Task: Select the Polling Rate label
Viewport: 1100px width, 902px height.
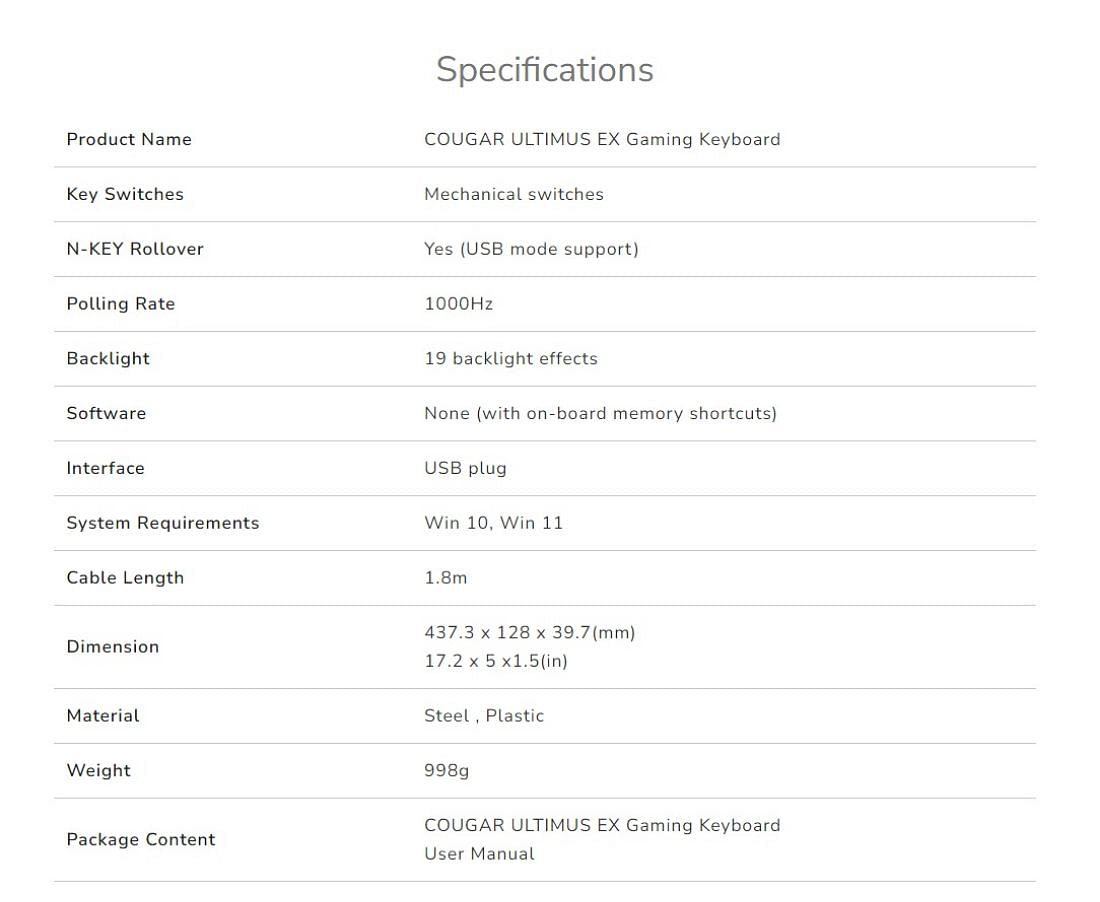Action: pyautogui.click(x=121, y=304)
